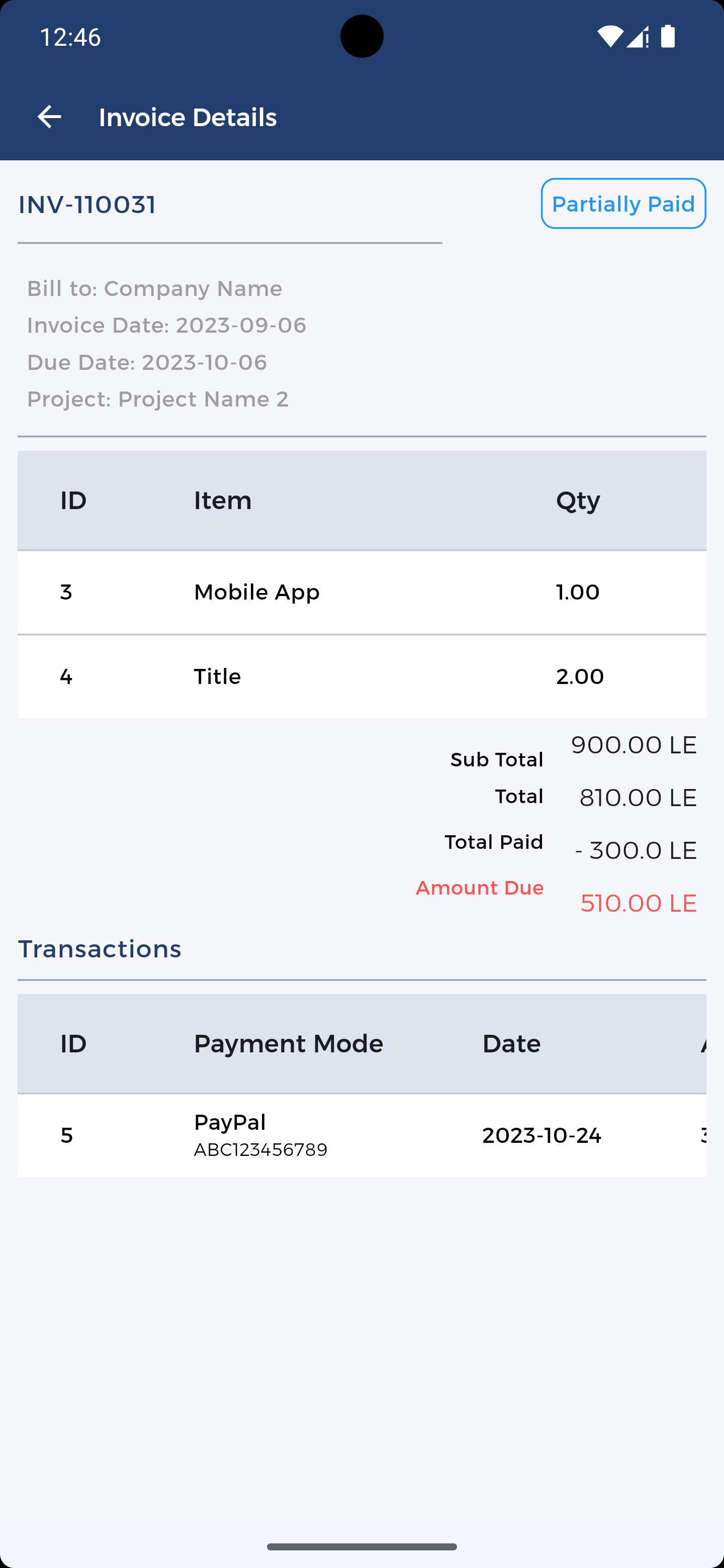Tap the 510.00 LE amount due
This screenshot has width=724, height=1568.
pyautogui.click(x=638, y=903)
